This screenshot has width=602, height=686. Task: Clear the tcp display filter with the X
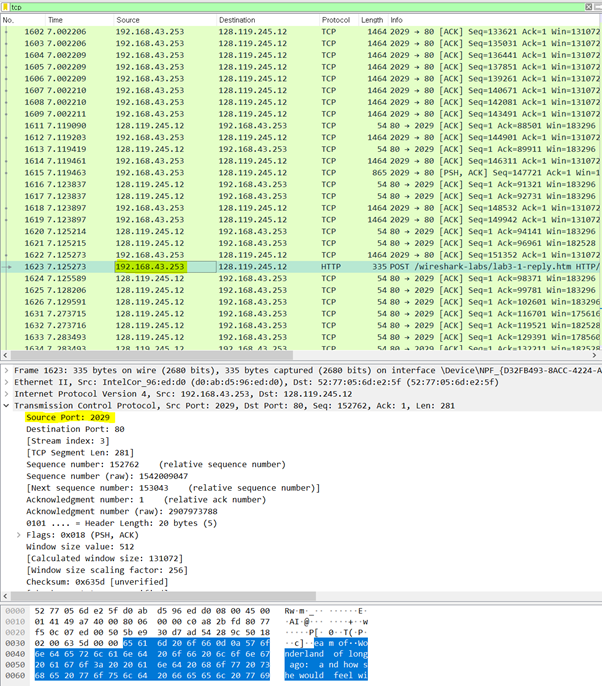tap(588, 7)
